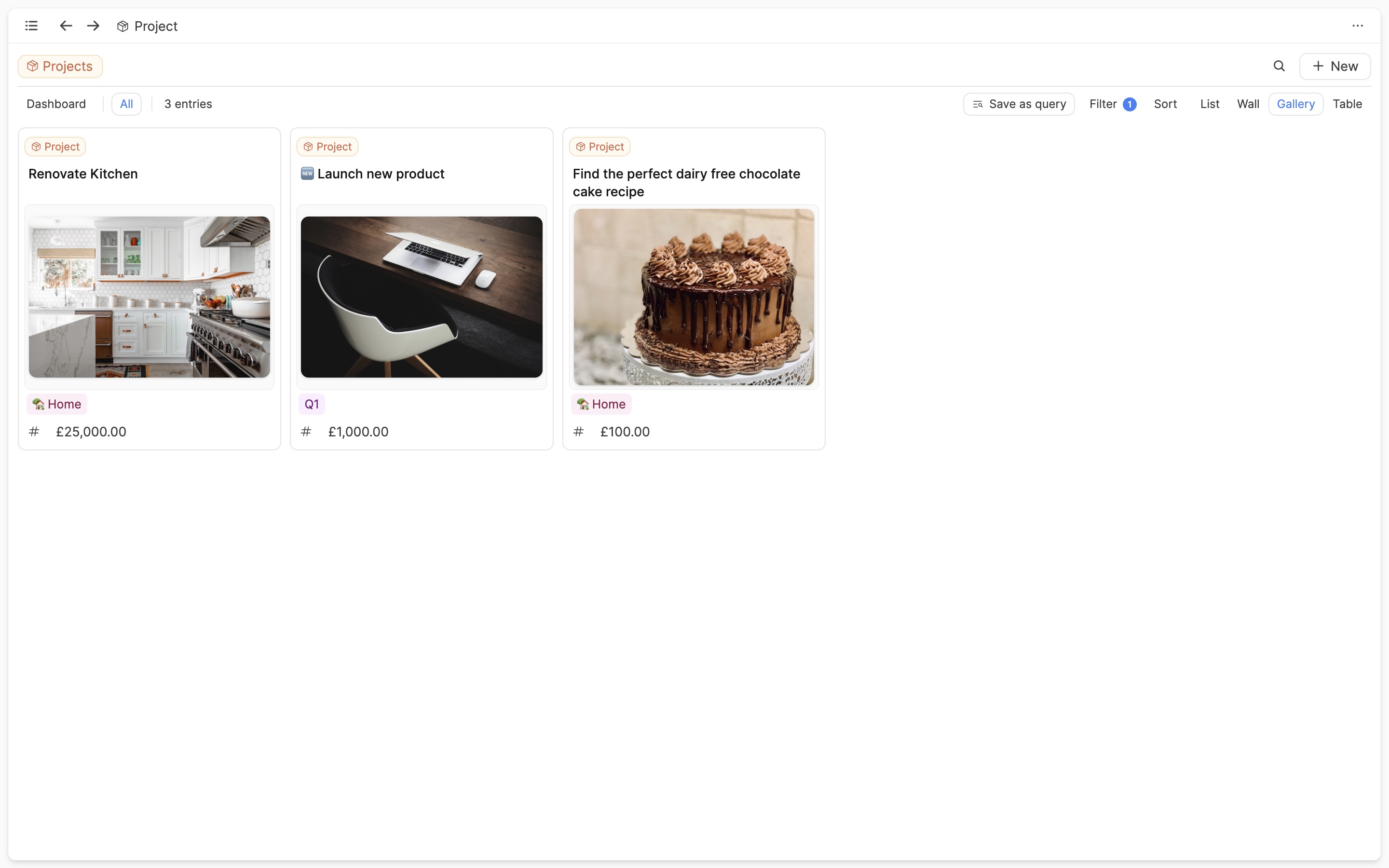Toggle the Q1 category on Launch new product
Image resolution: width=1389 pixels, height=868 pixels.
(311, 404)
